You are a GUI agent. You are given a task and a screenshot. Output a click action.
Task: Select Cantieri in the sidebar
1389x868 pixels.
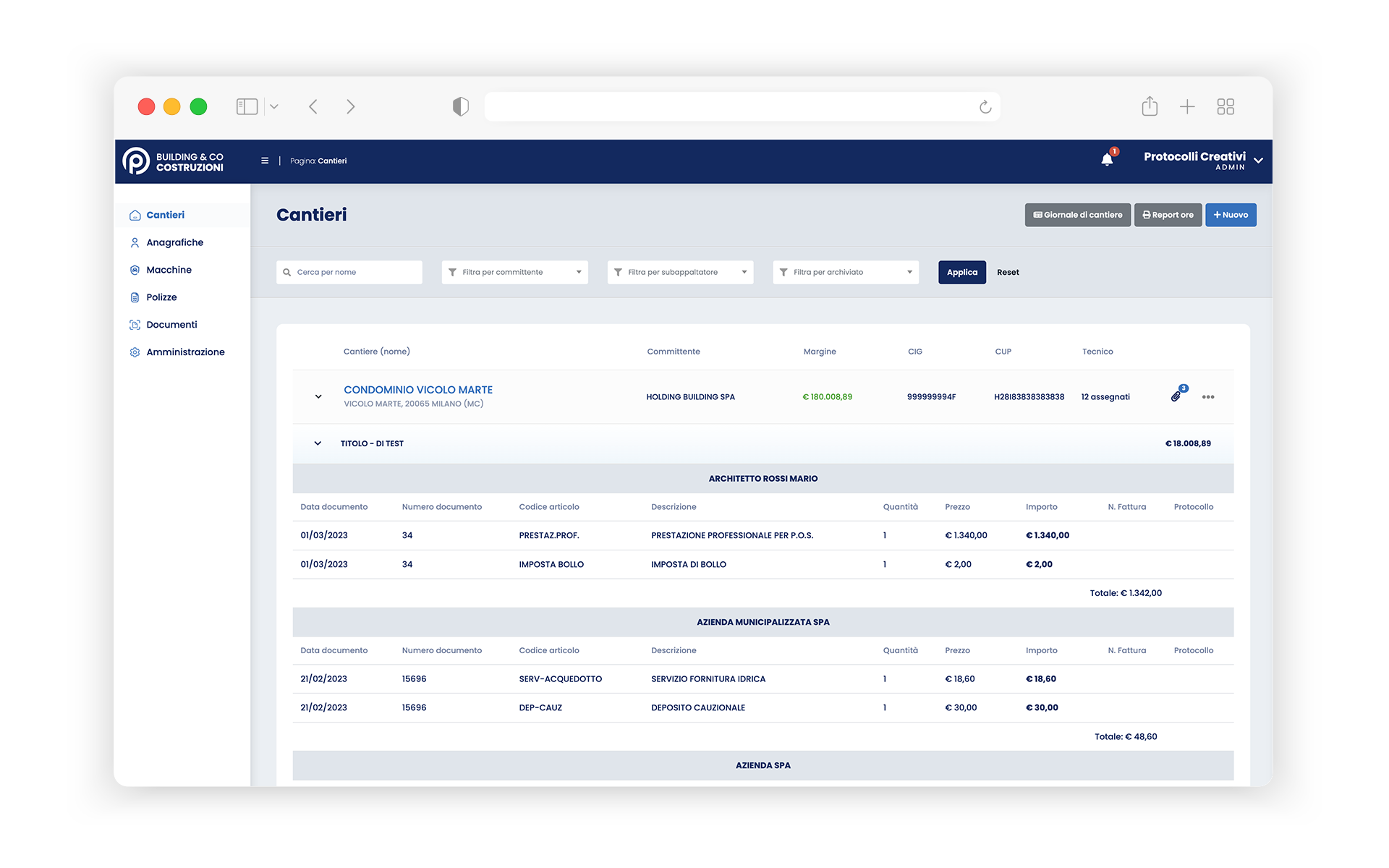point(182,215)
